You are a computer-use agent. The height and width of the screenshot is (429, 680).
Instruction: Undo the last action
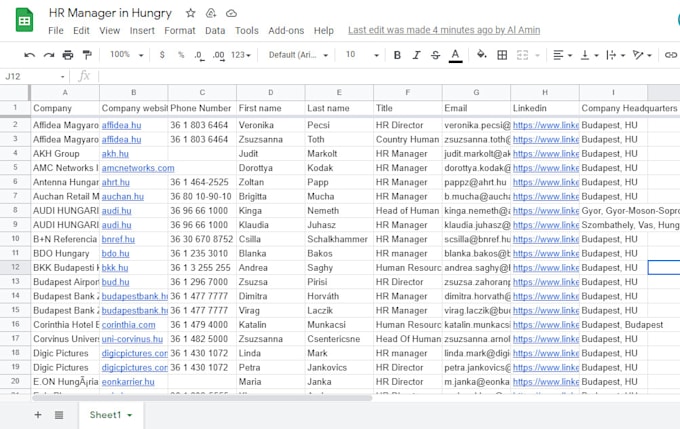29,55
